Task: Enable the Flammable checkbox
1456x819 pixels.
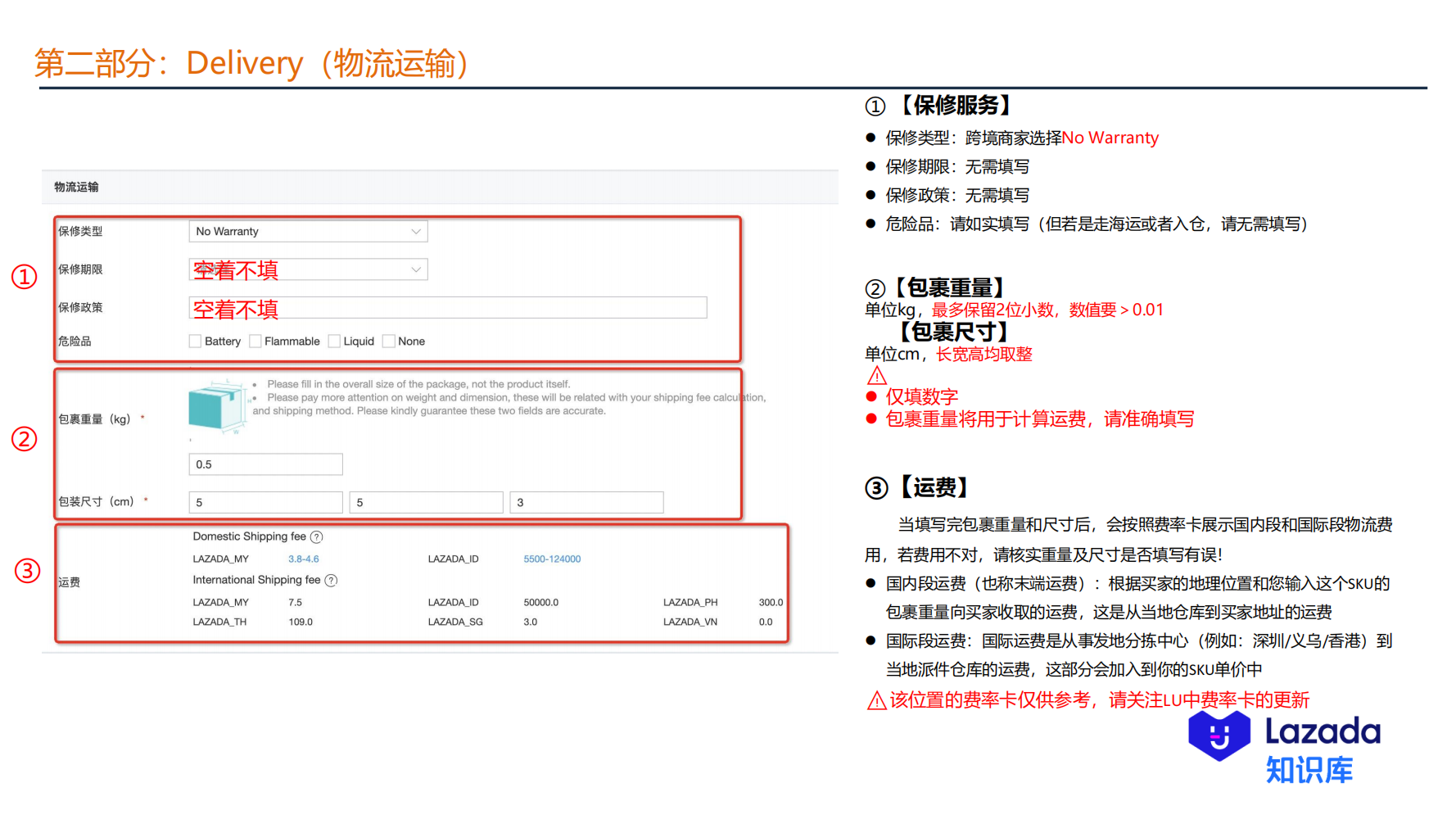Action: click(x=255, y=342)
